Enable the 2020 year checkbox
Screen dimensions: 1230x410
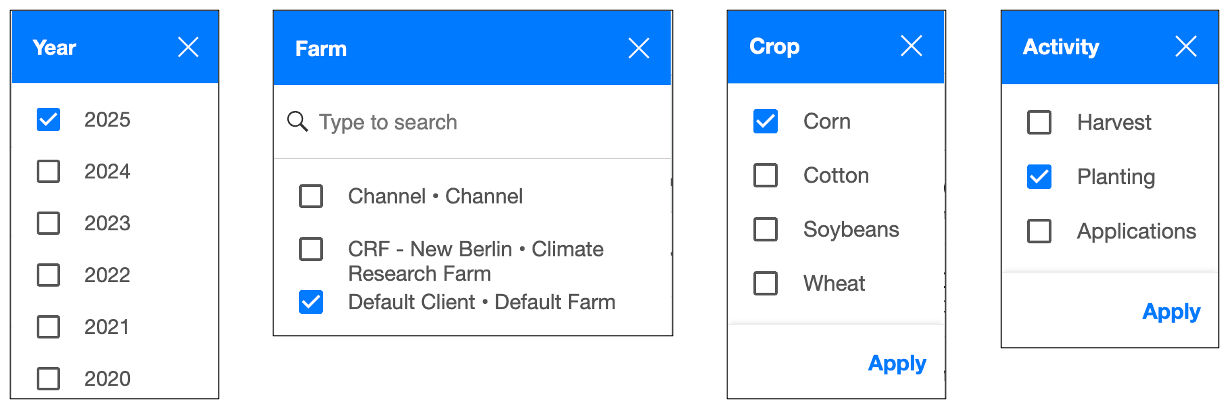[x=48, y=379]
